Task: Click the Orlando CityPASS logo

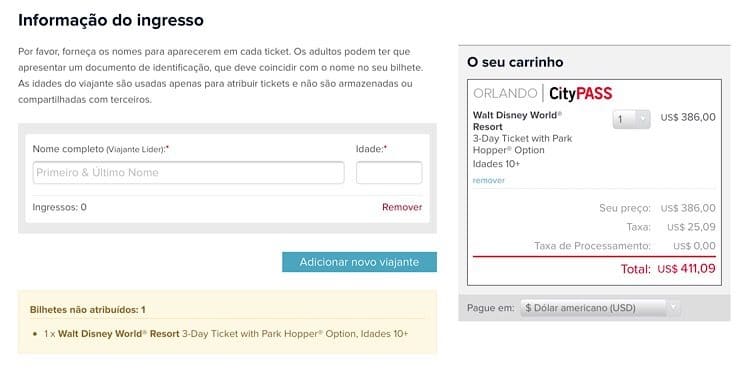Action: click(542, 94)
